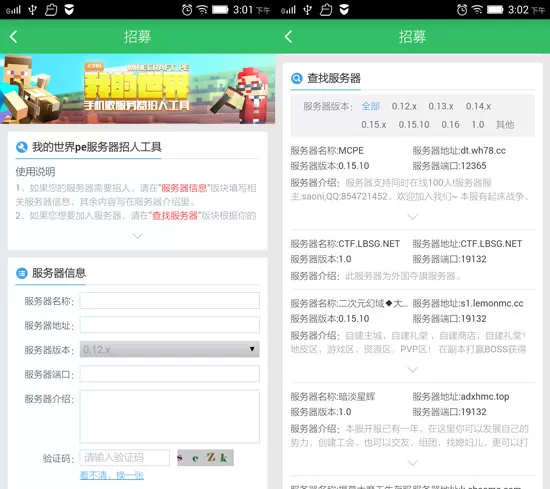Tap shield icon in left status bar
Viewport: 550px width, 489px height.
[69, 10]
